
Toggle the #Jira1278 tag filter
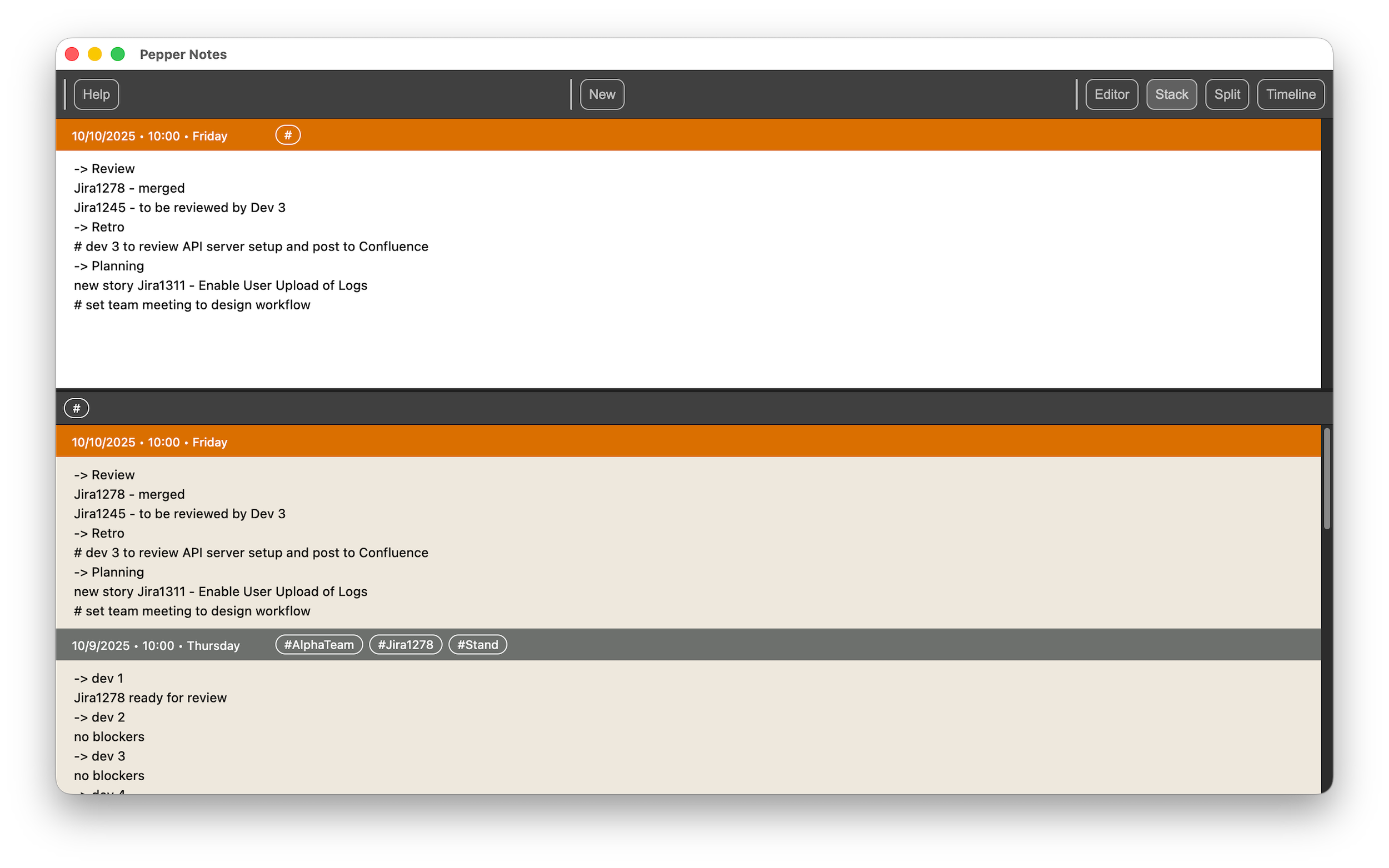406,645
